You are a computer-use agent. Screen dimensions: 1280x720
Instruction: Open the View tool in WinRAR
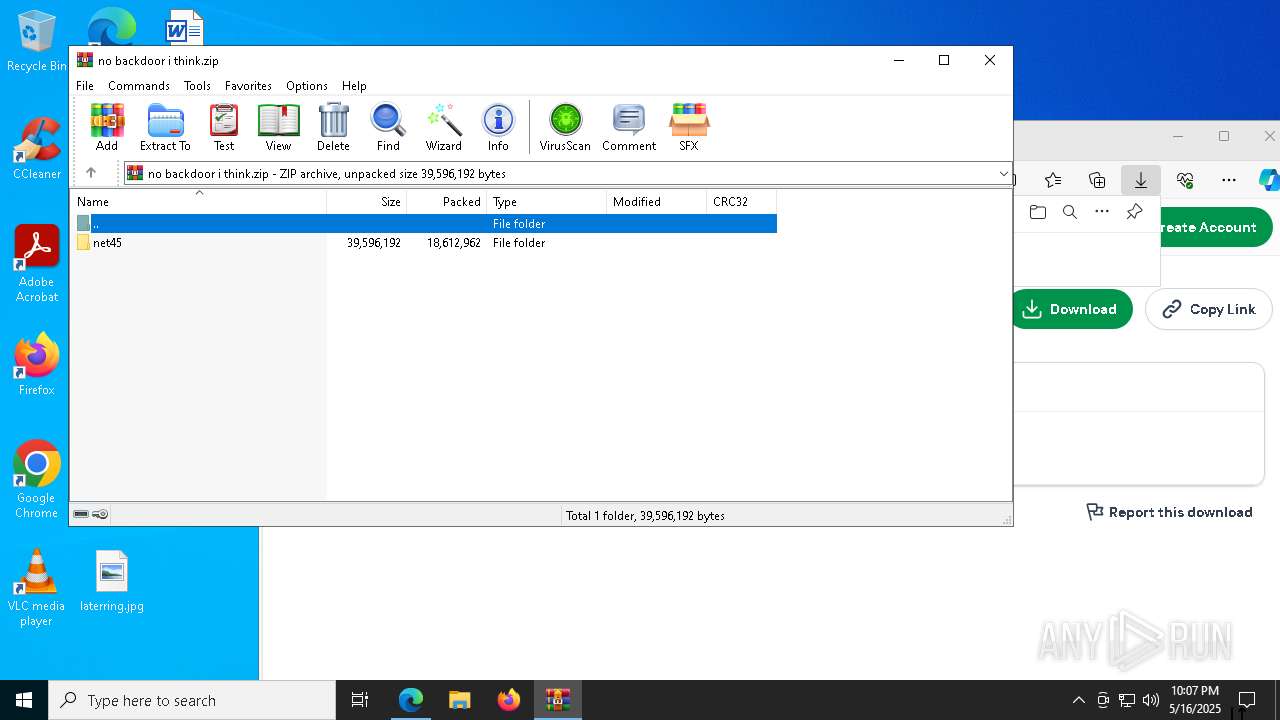tap(278, 127)
